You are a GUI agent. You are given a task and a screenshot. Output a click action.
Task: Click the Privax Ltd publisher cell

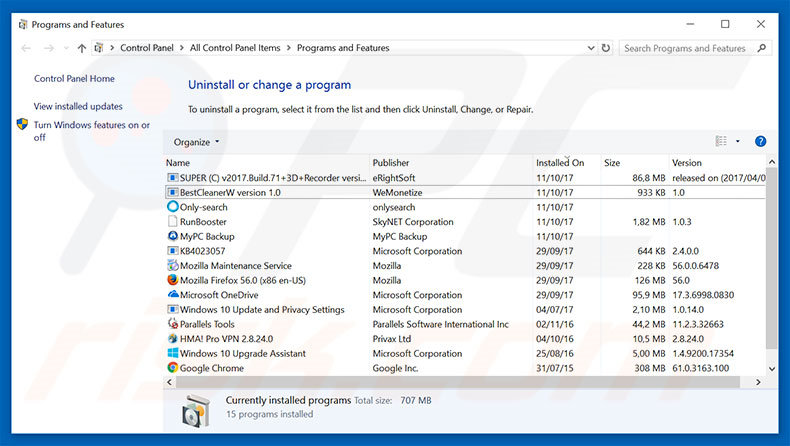point(392,339)
